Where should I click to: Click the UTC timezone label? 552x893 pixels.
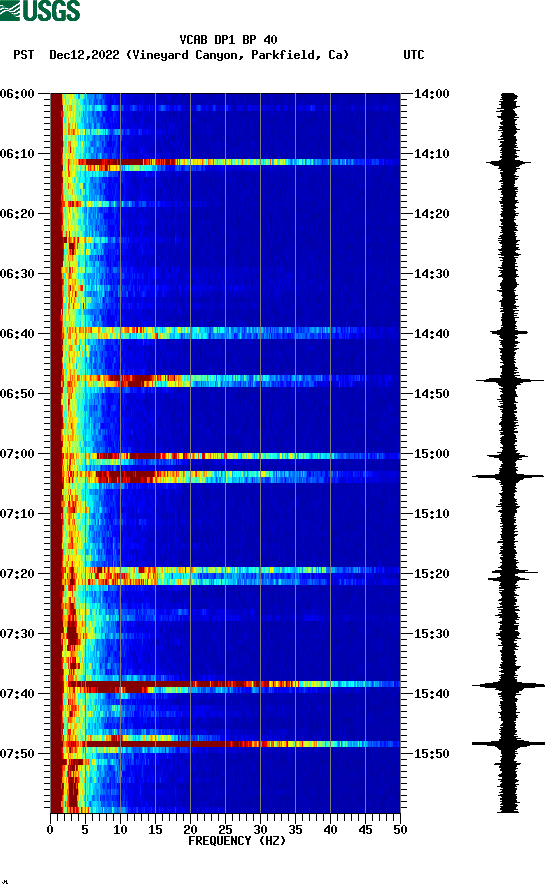pos(414,55)
